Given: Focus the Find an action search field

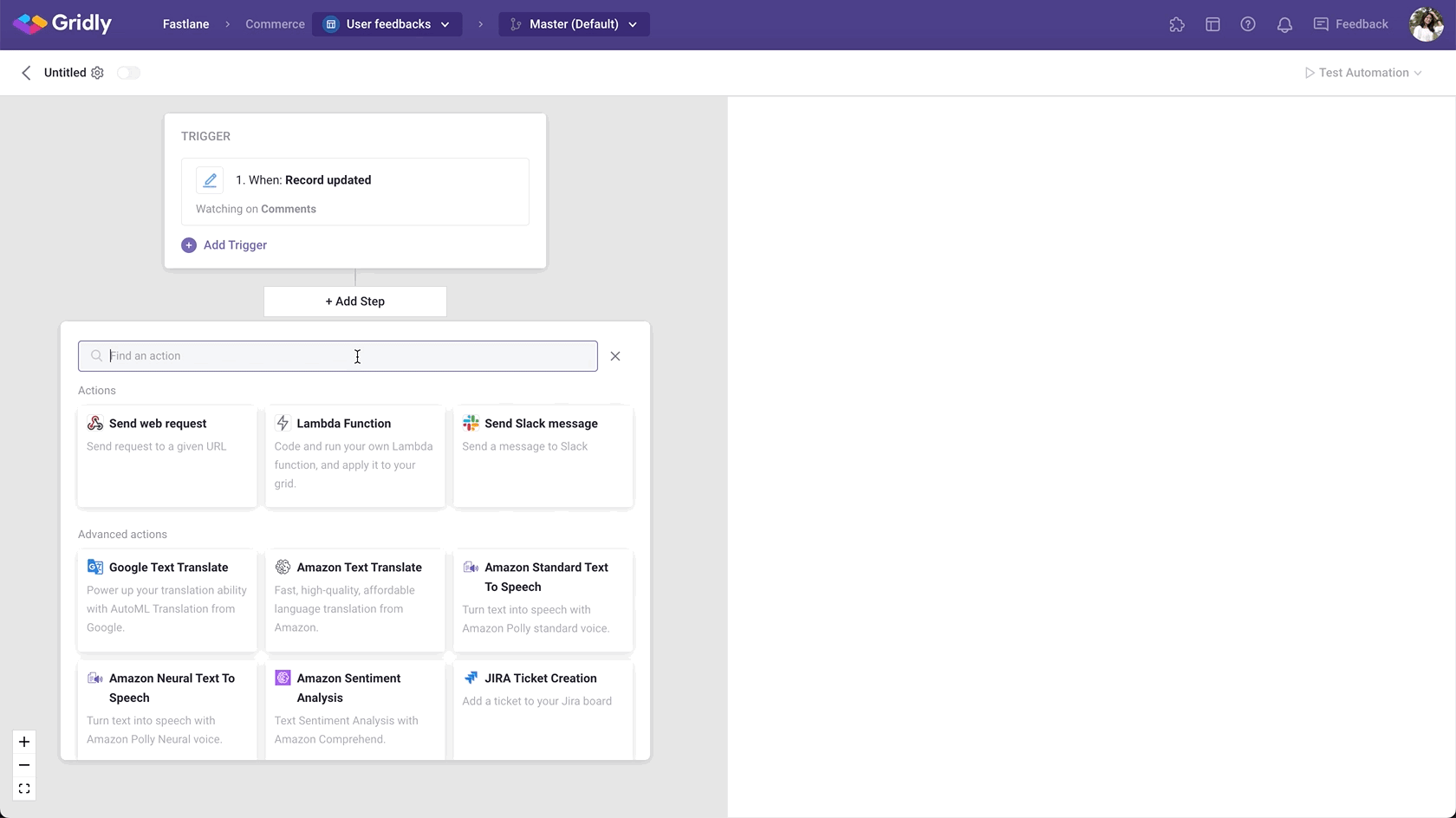Looking at the screenshot, I should (338, 356).
